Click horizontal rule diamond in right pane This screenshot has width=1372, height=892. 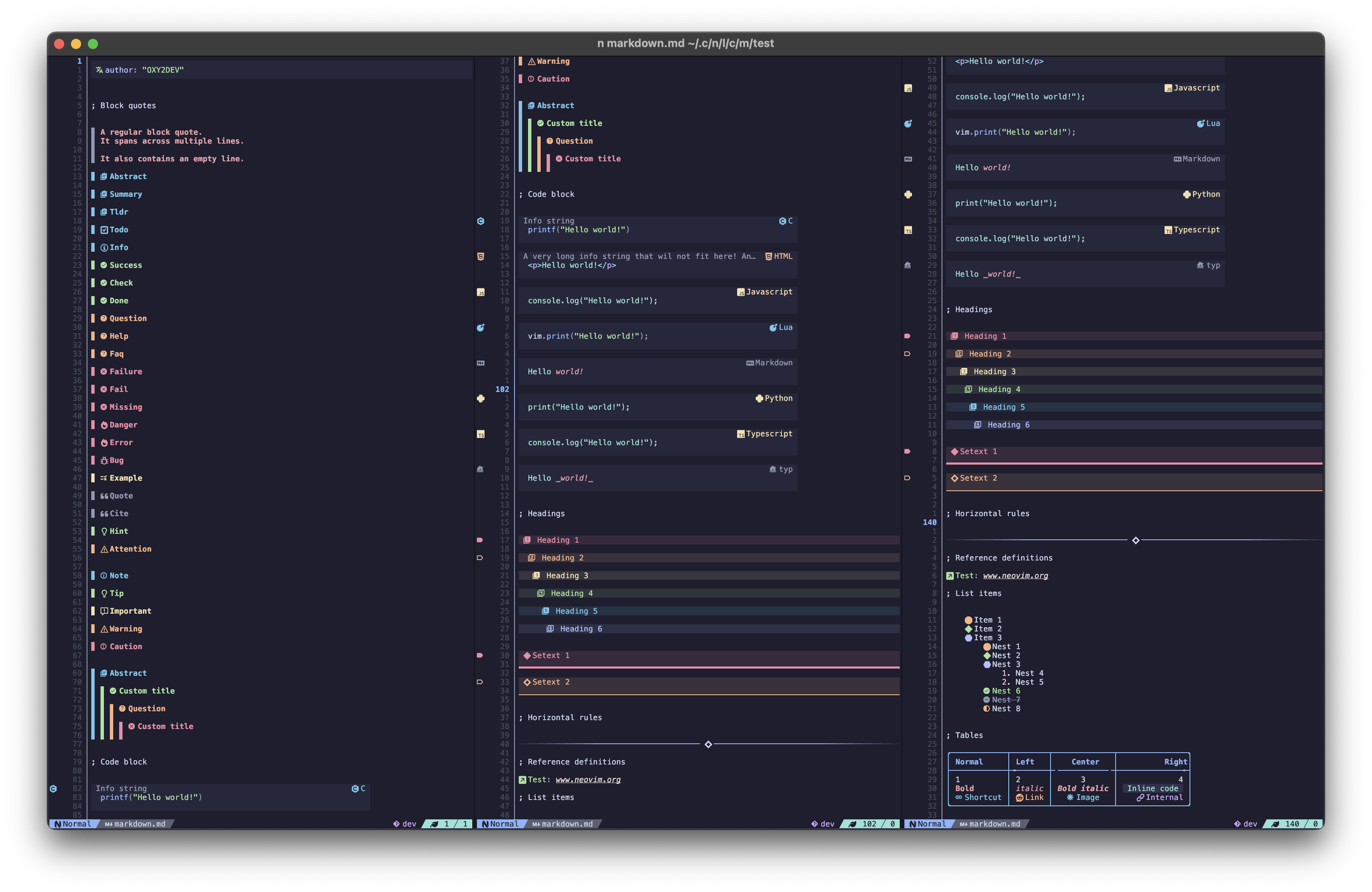coord(1135,541)
